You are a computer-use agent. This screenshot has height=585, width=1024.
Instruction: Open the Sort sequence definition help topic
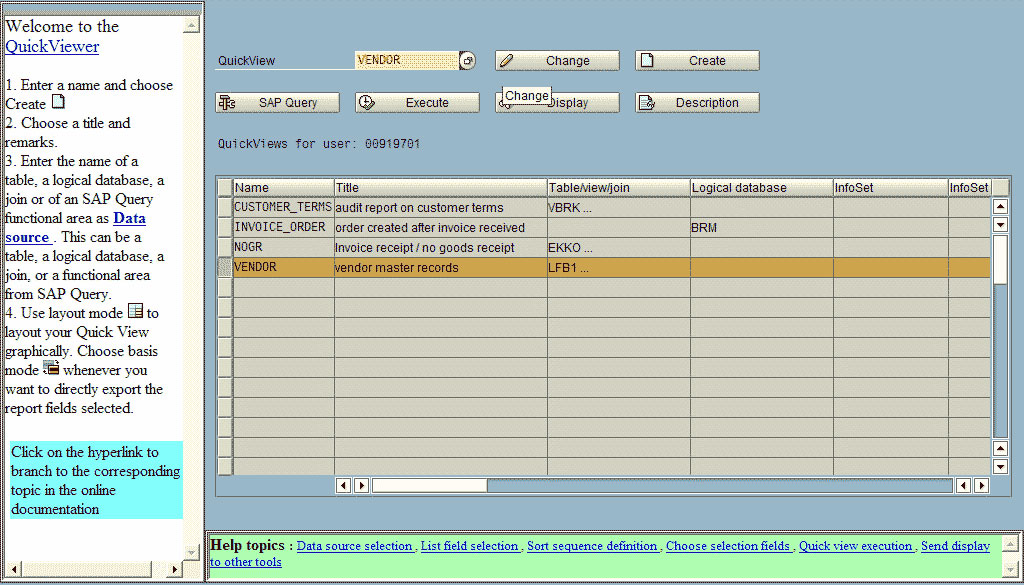click(592, 545)
